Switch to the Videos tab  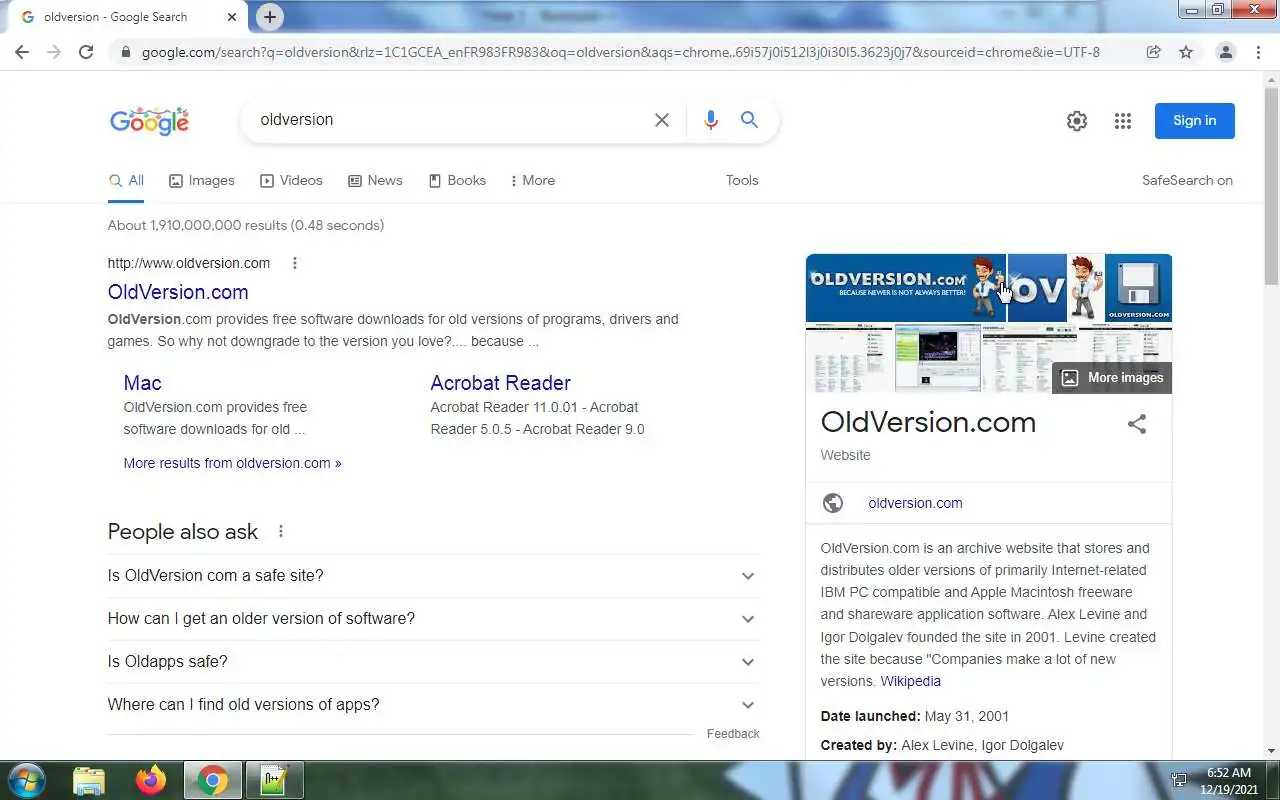[x=291, y=181]
